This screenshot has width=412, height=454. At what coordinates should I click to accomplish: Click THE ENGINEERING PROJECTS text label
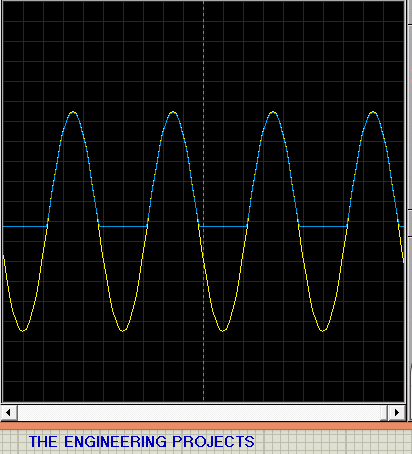[x=142, y=442]
